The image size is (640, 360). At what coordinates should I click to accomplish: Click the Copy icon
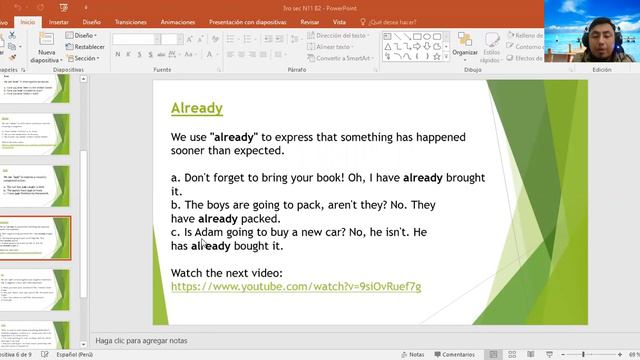pos(12,47)
